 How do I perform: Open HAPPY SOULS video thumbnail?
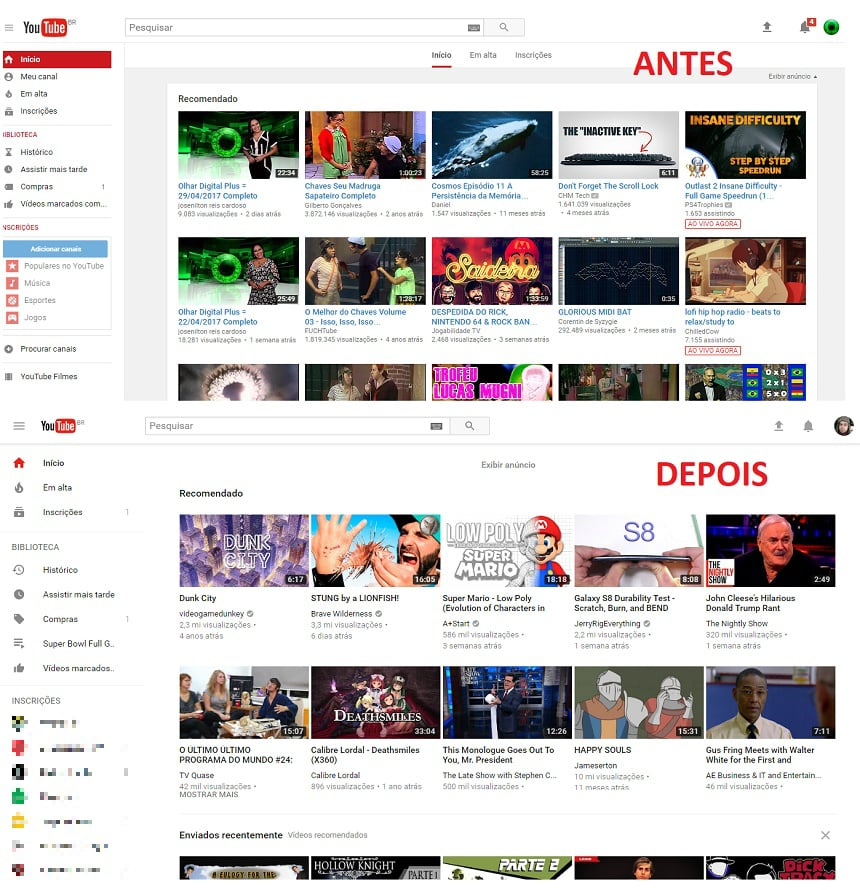tap(639, 702)
